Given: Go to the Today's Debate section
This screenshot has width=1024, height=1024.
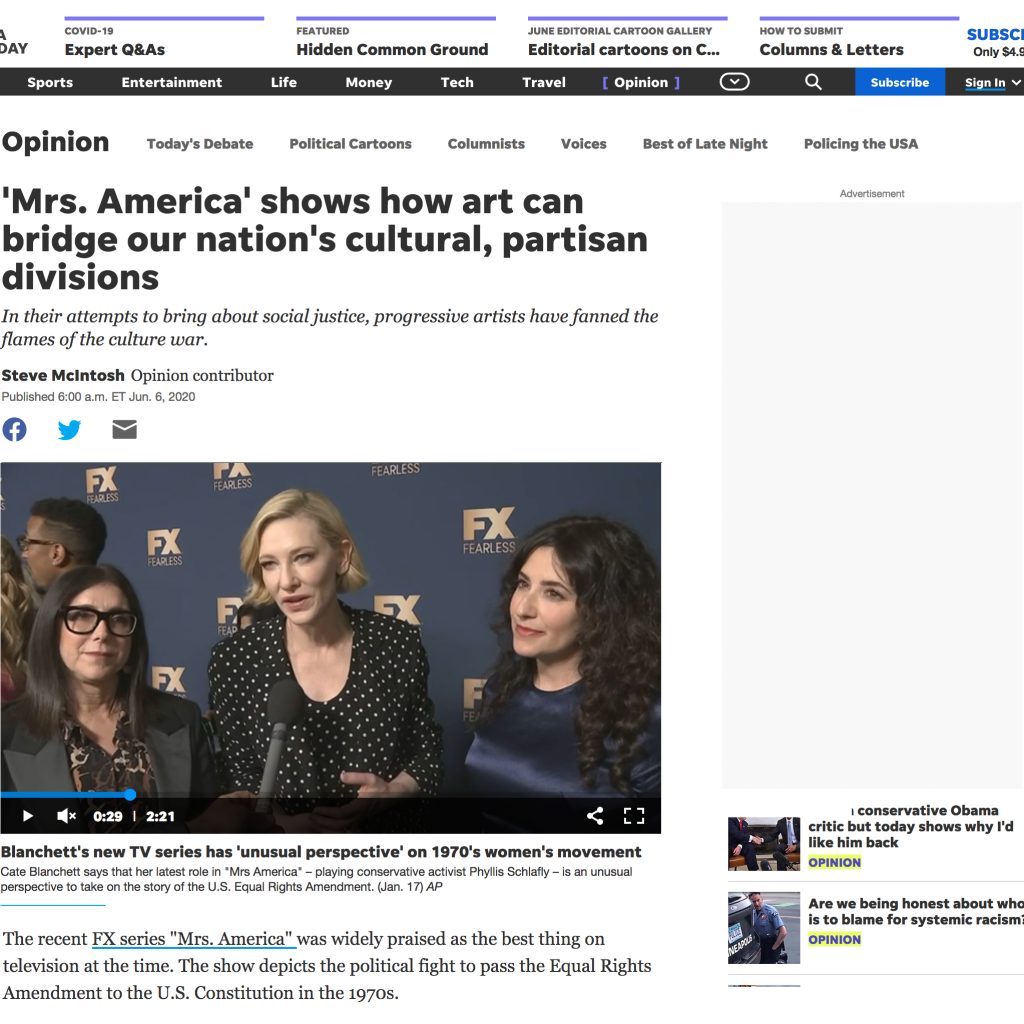Looking at the screenshot, I should click(x=199, y=144).
